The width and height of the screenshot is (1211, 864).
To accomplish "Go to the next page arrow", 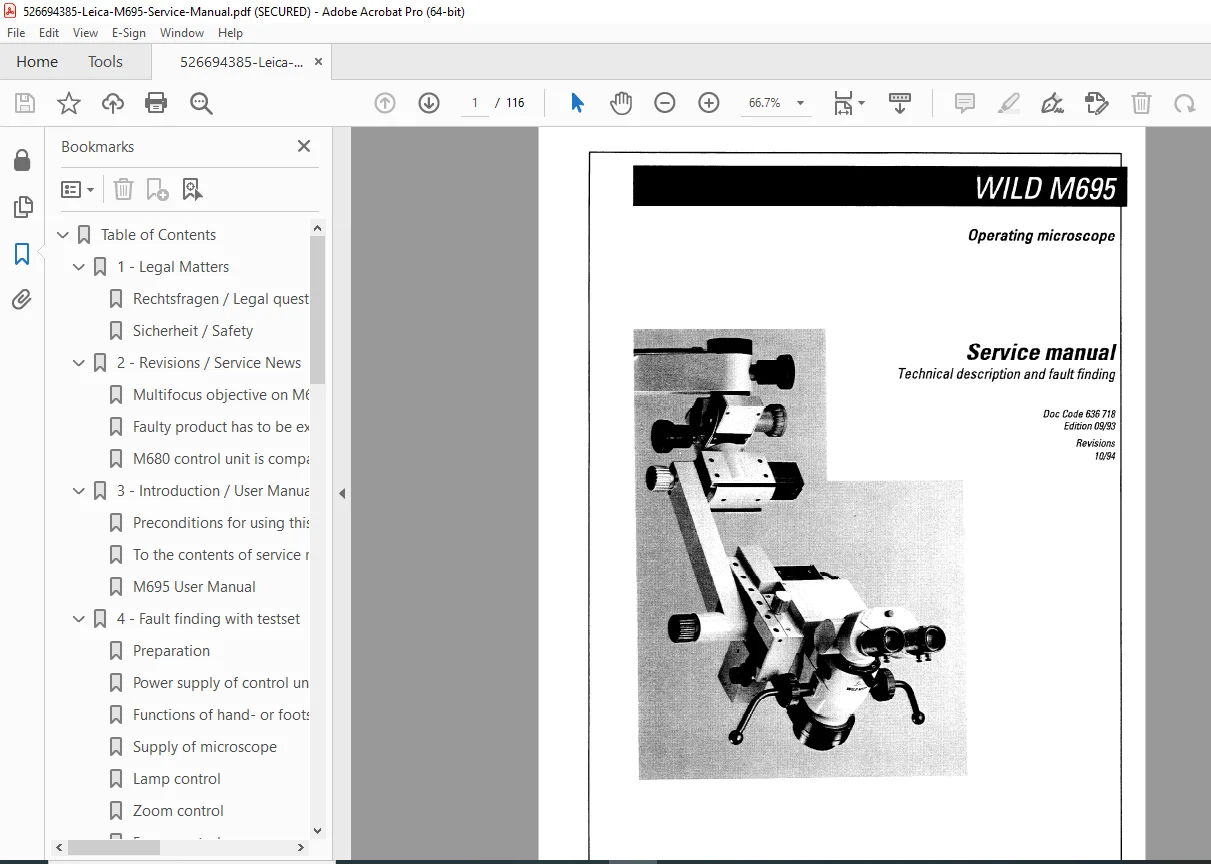I will [x=429, y=103].
